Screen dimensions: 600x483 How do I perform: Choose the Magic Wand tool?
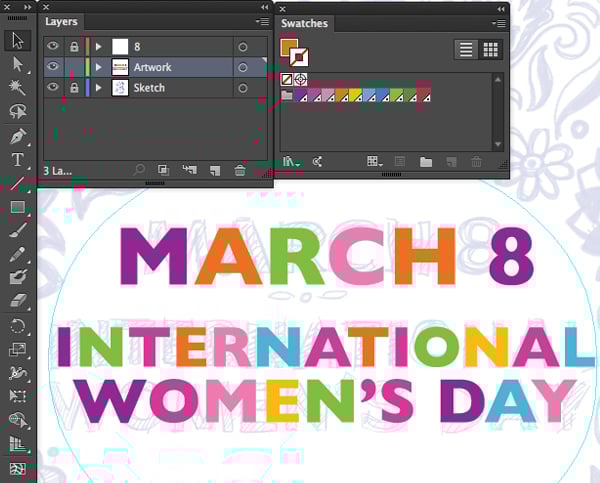pos(17,87)
